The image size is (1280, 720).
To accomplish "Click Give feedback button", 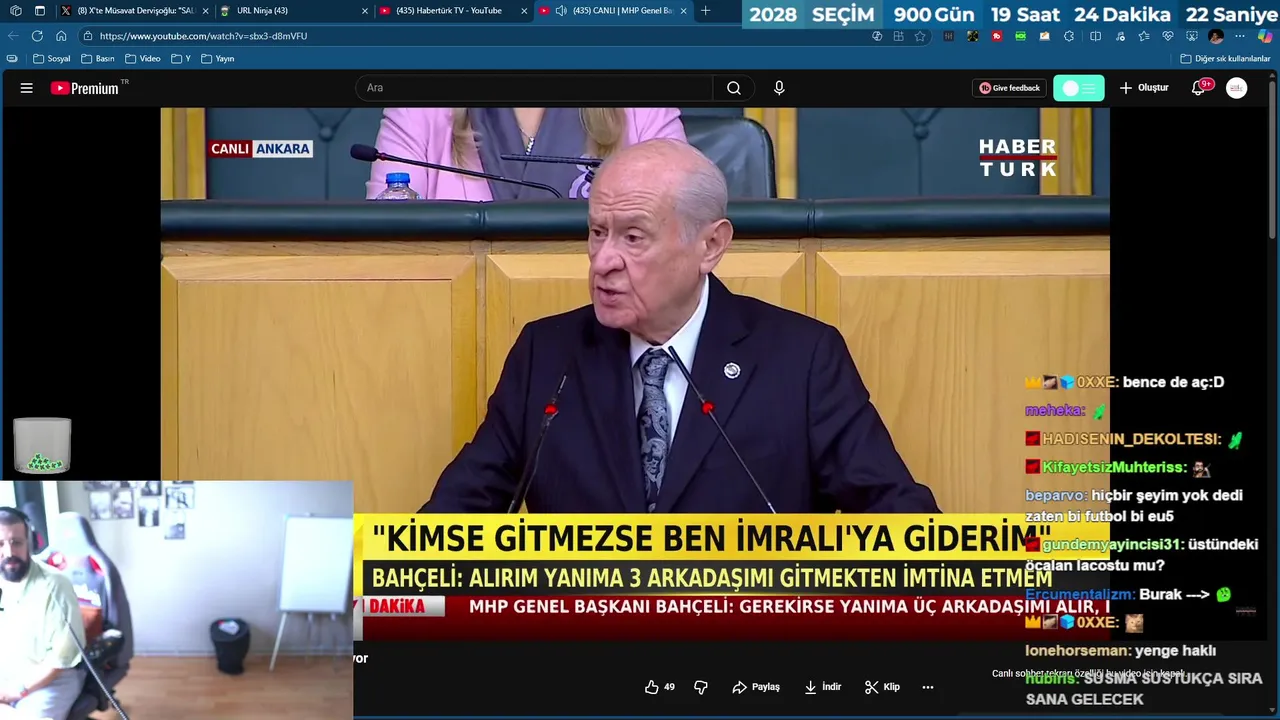I will click(1009, 88).
